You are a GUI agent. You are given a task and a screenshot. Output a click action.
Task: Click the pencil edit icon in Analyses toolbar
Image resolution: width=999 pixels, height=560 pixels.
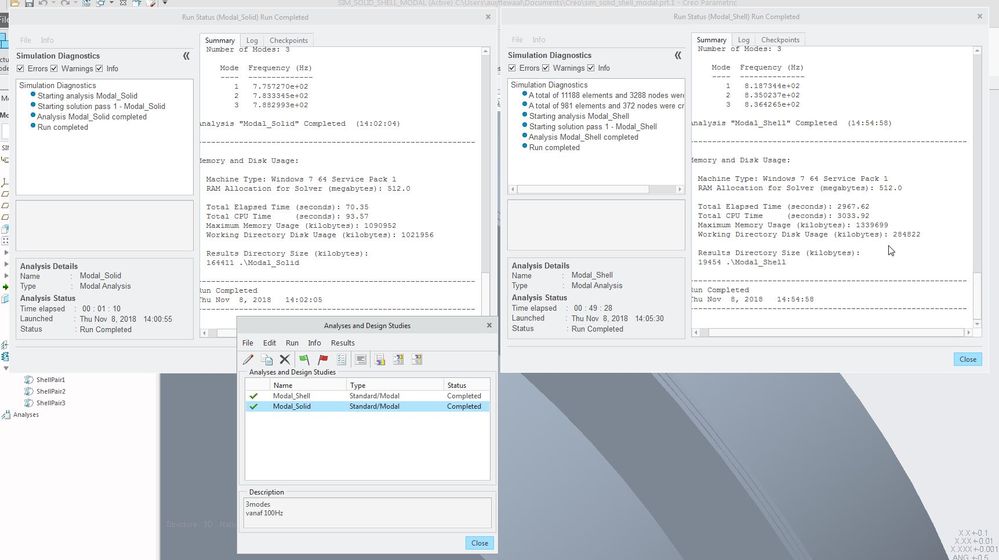248,360
